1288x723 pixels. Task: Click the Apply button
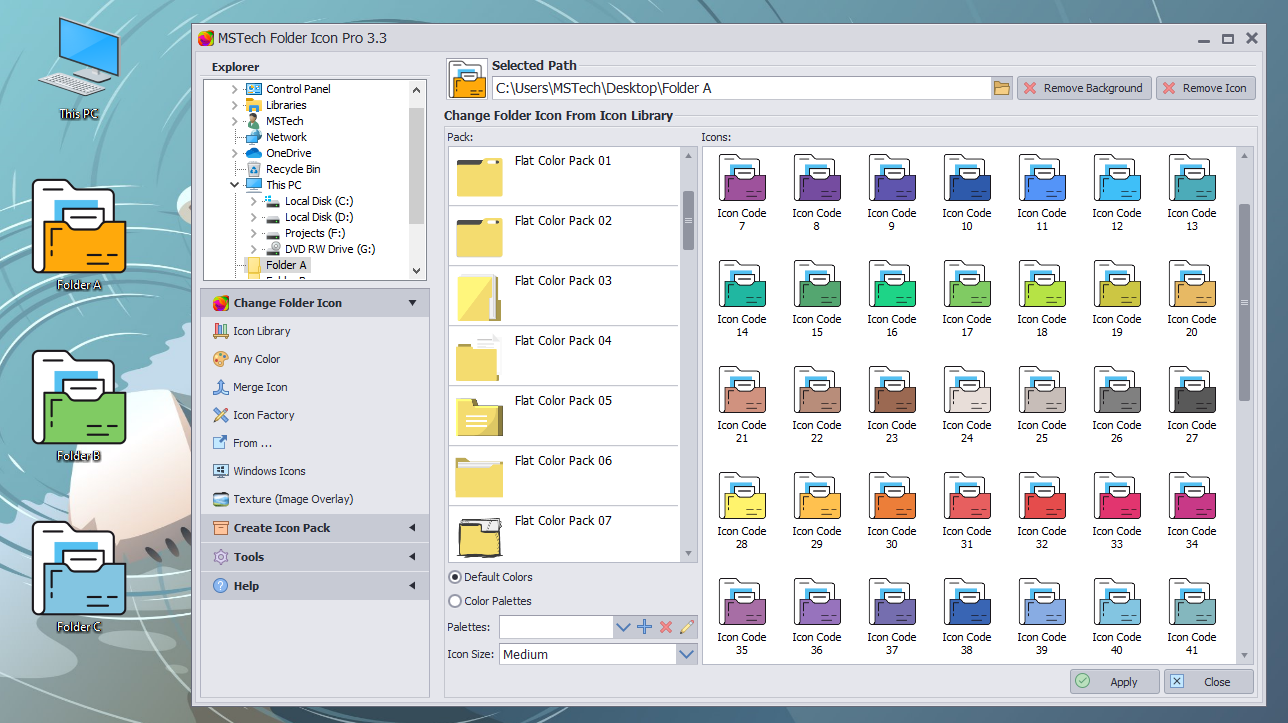click(1114, 681)
